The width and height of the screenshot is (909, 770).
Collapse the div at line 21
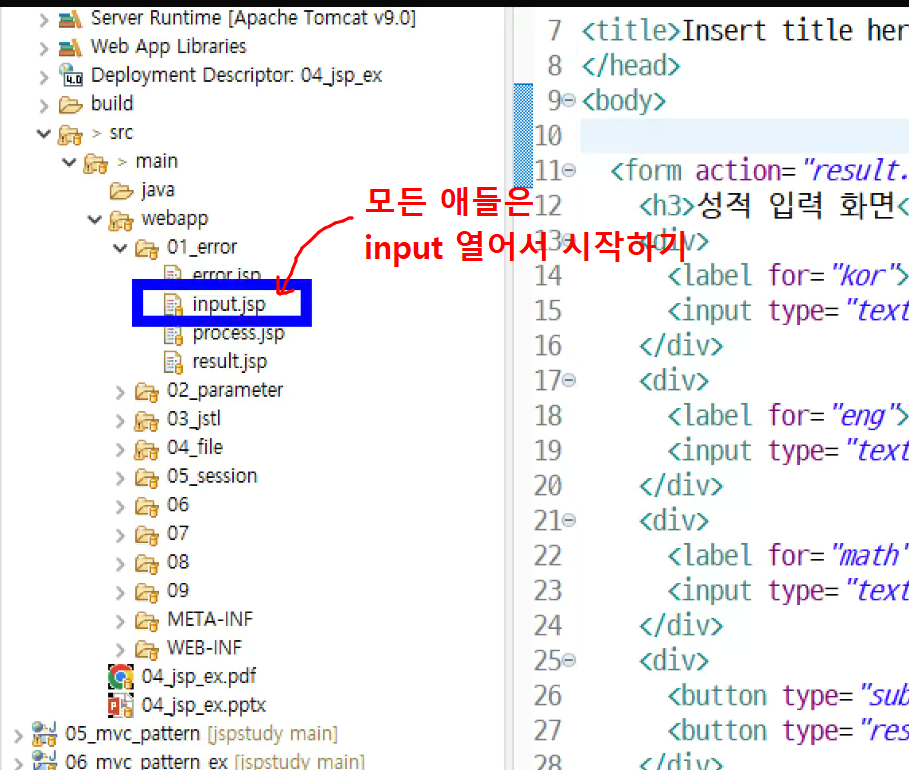point(569,520)
